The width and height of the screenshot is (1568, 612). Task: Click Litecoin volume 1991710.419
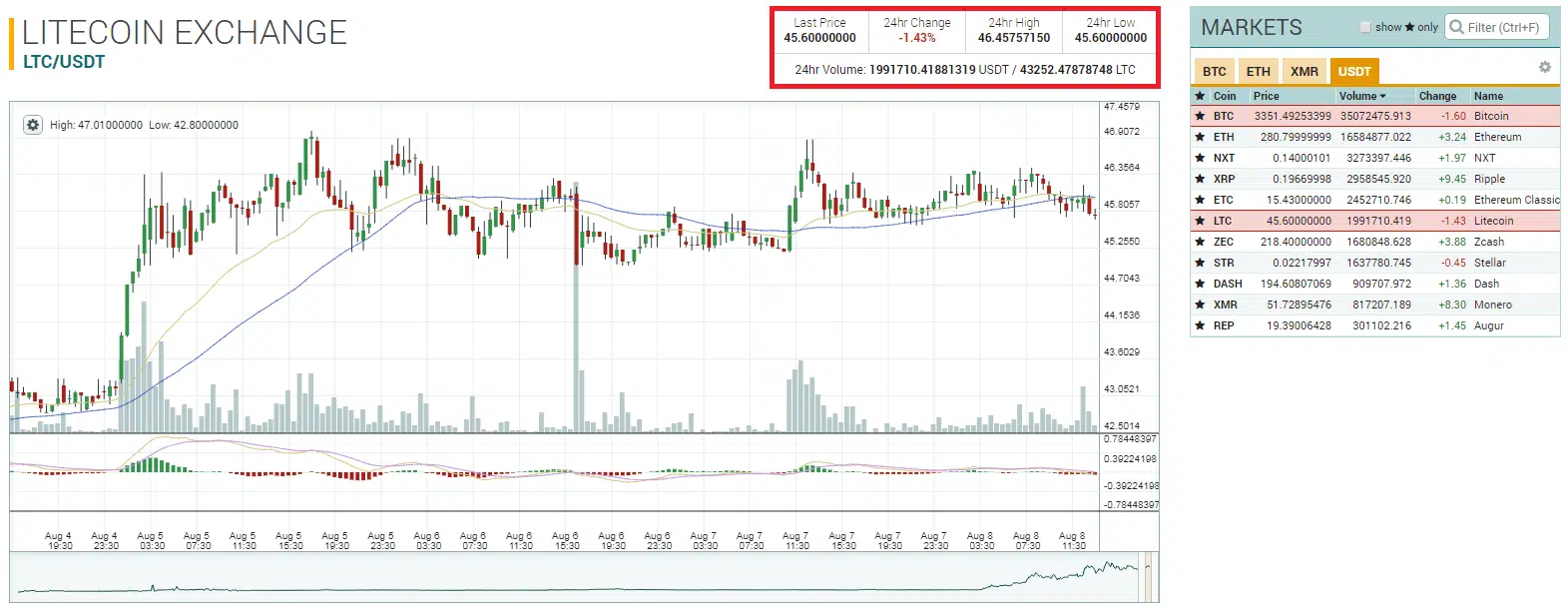tap(1378, 221)
